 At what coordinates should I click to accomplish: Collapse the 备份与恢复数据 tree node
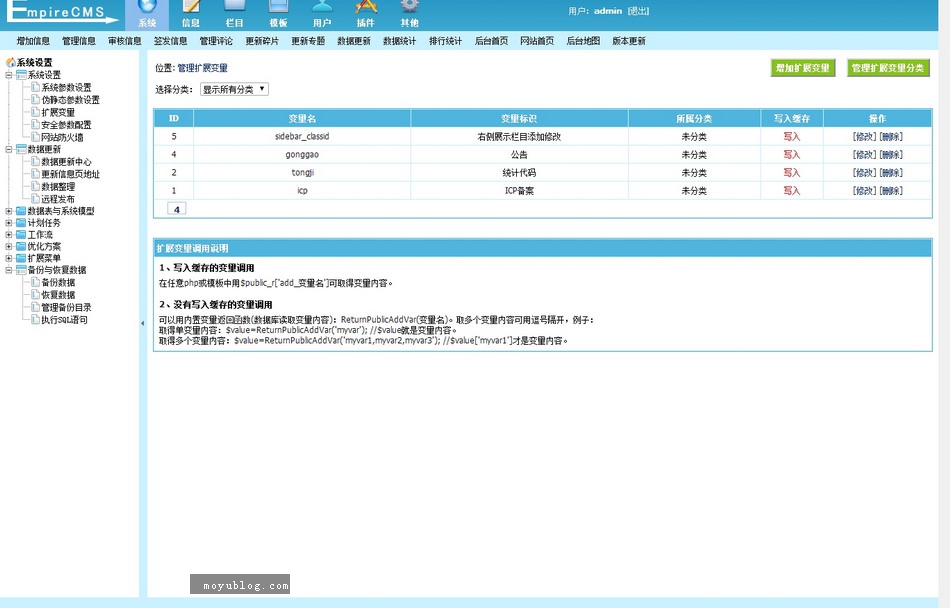point(9,270)
